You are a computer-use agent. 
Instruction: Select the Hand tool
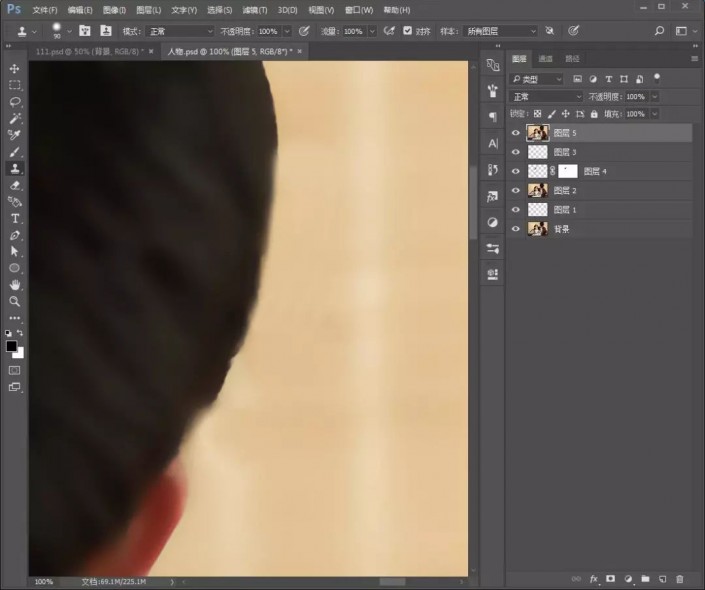(x=14, y=285)
